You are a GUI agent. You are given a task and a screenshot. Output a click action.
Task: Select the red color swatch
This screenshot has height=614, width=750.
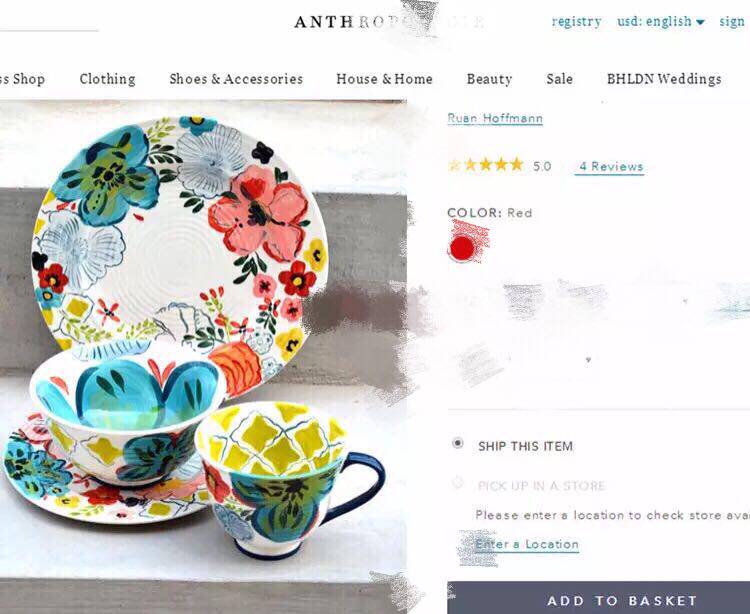(x=462, y=248)
